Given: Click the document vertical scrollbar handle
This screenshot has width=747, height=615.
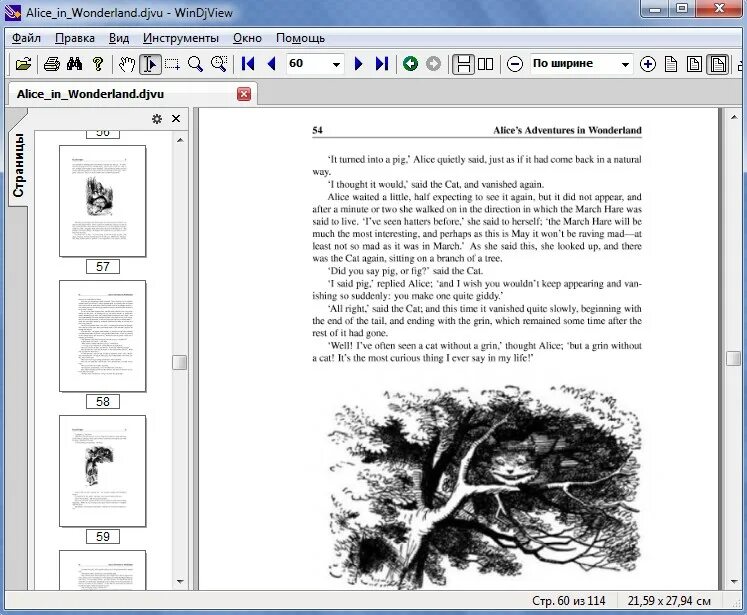Looking at the screenshot, I should click(734, 358).
